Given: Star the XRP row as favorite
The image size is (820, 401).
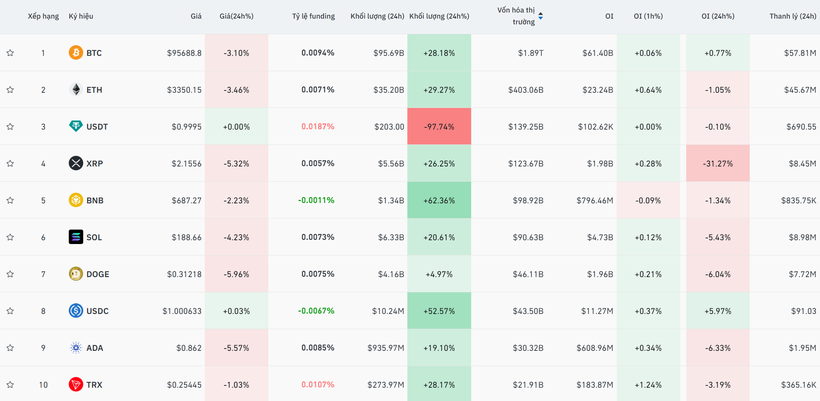Looking at the screenshot, I should (10, 163).
